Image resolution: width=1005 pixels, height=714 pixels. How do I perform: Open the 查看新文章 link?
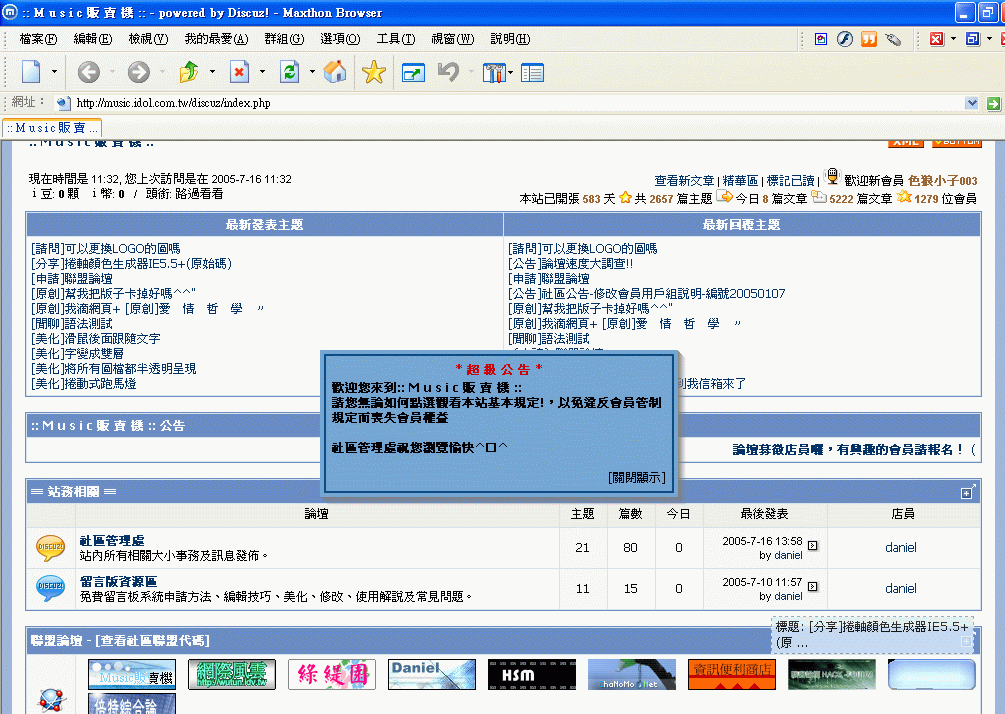(684, 181)
